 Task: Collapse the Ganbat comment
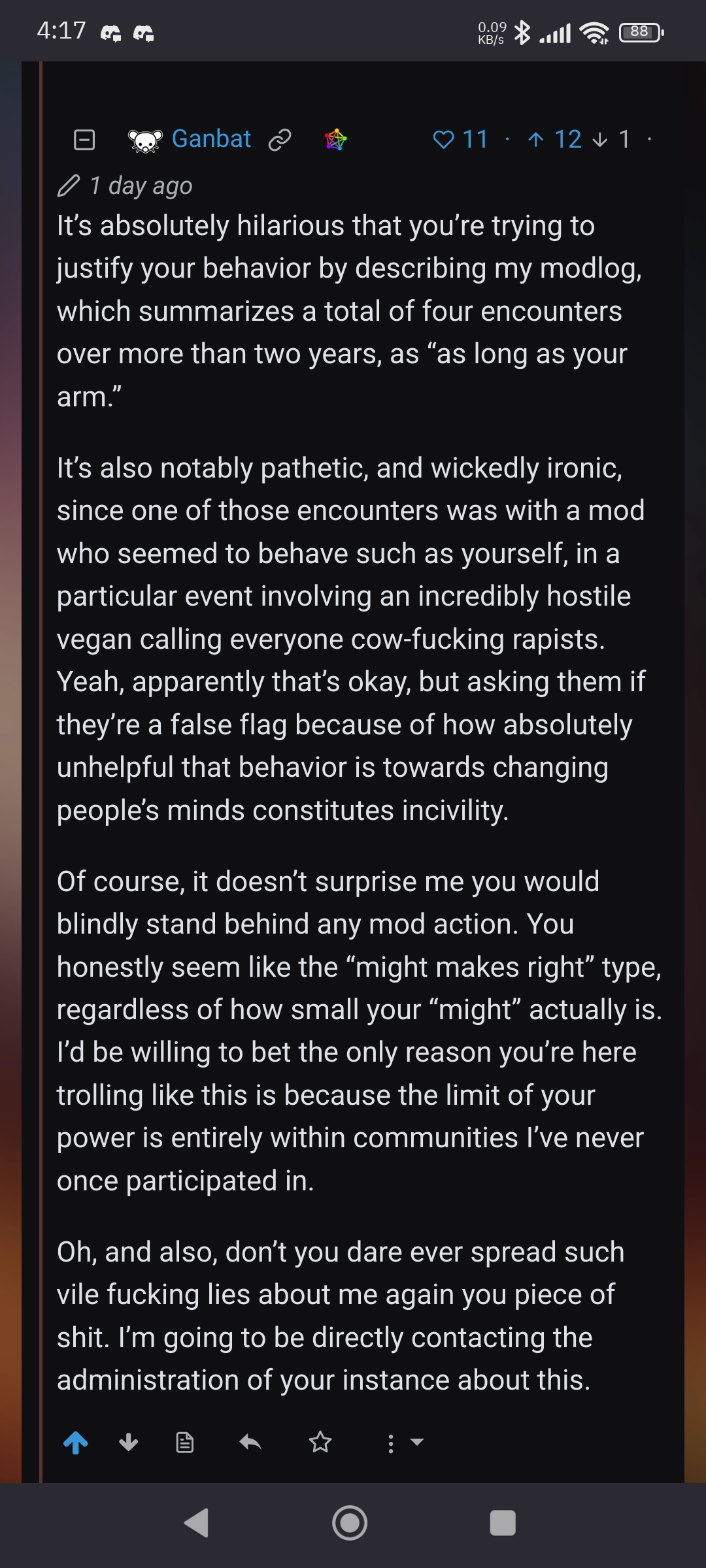coord(84,139)
